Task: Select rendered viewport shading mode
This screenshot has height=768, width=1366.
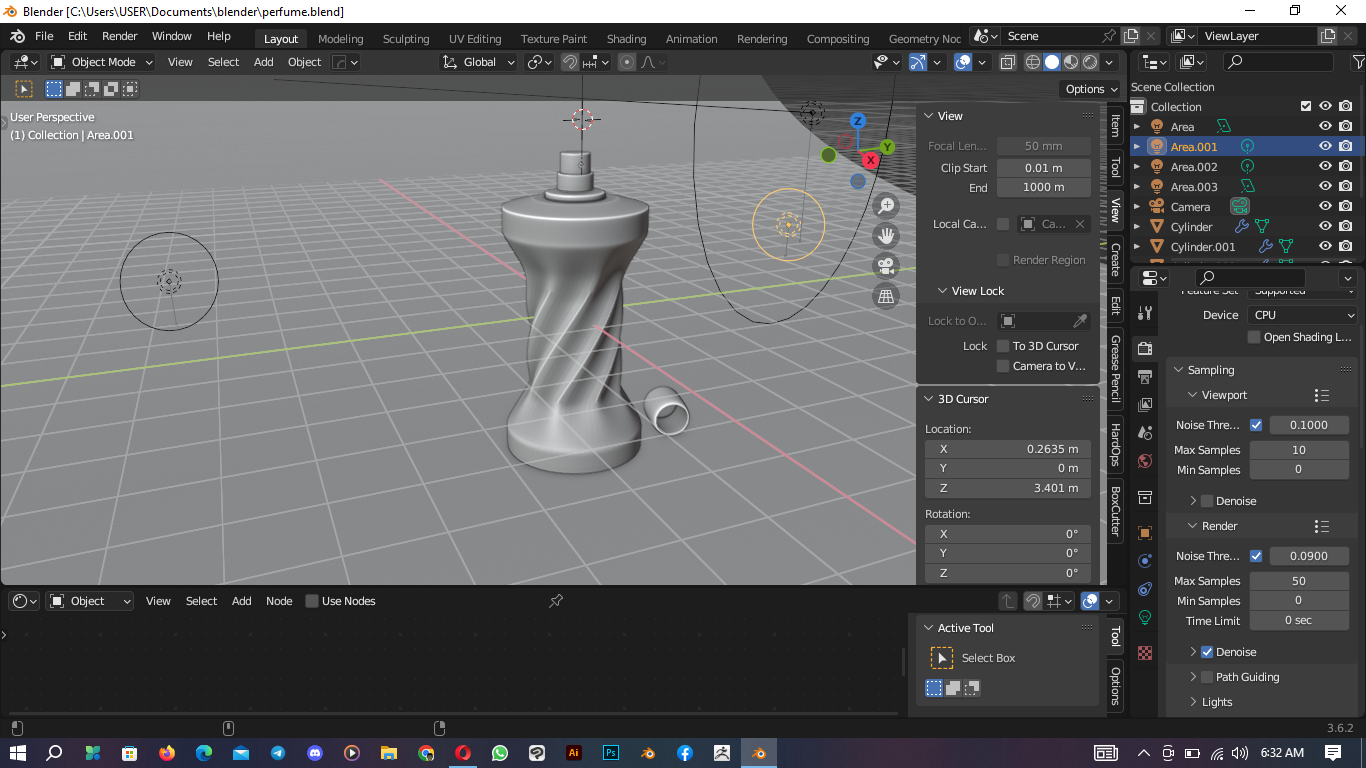Action: point(1090,62)
